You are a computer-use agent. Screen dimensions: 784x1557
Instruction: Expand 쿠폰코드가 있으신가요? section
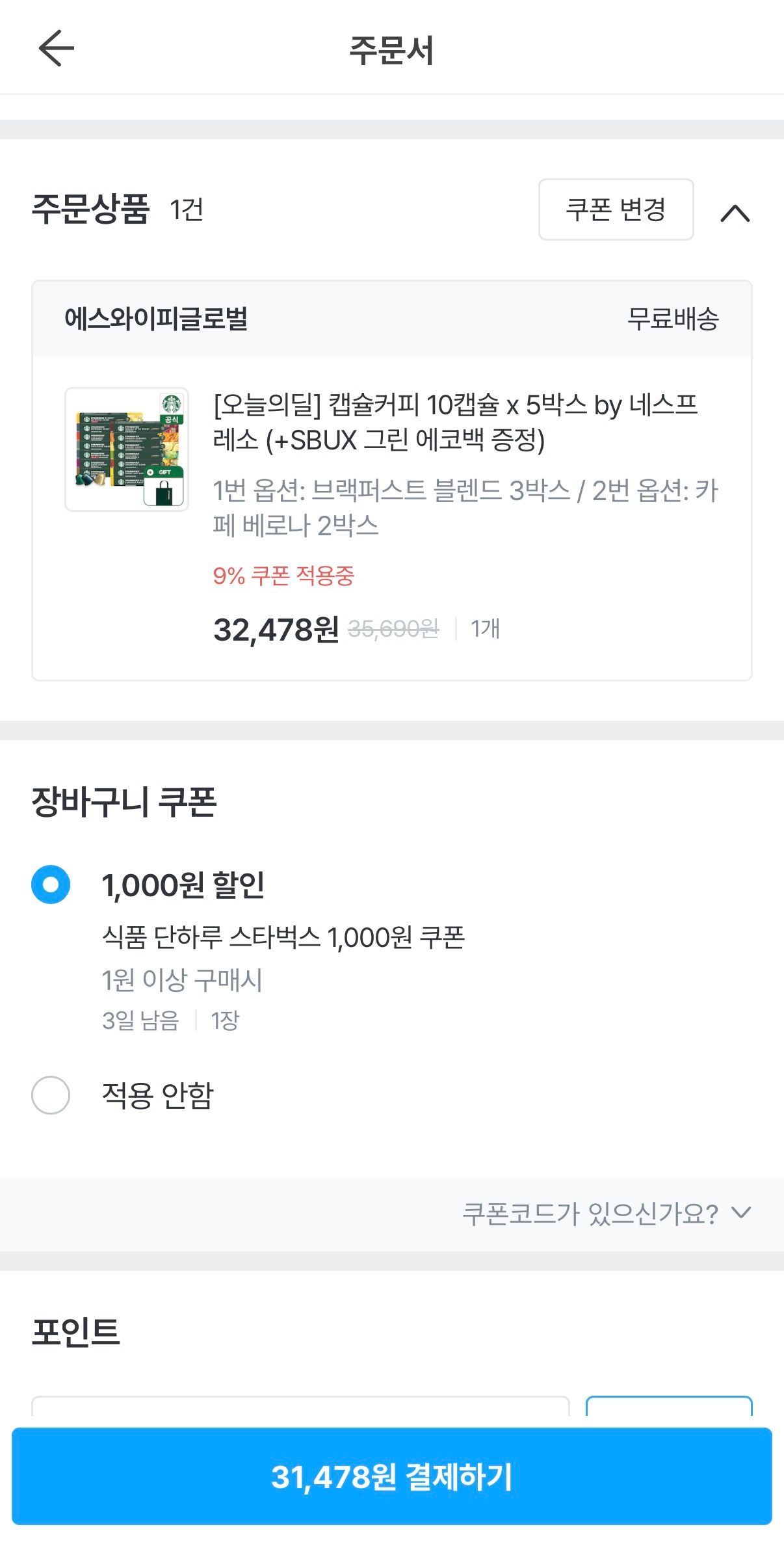(x=589, y=1214)
